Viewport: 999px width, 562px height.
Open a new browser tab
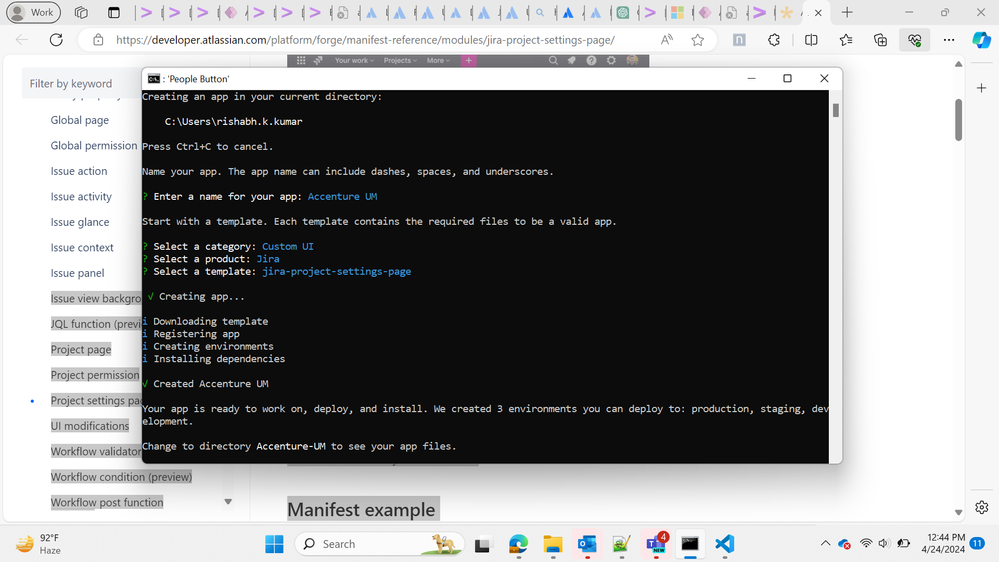[x=847, y=12]
